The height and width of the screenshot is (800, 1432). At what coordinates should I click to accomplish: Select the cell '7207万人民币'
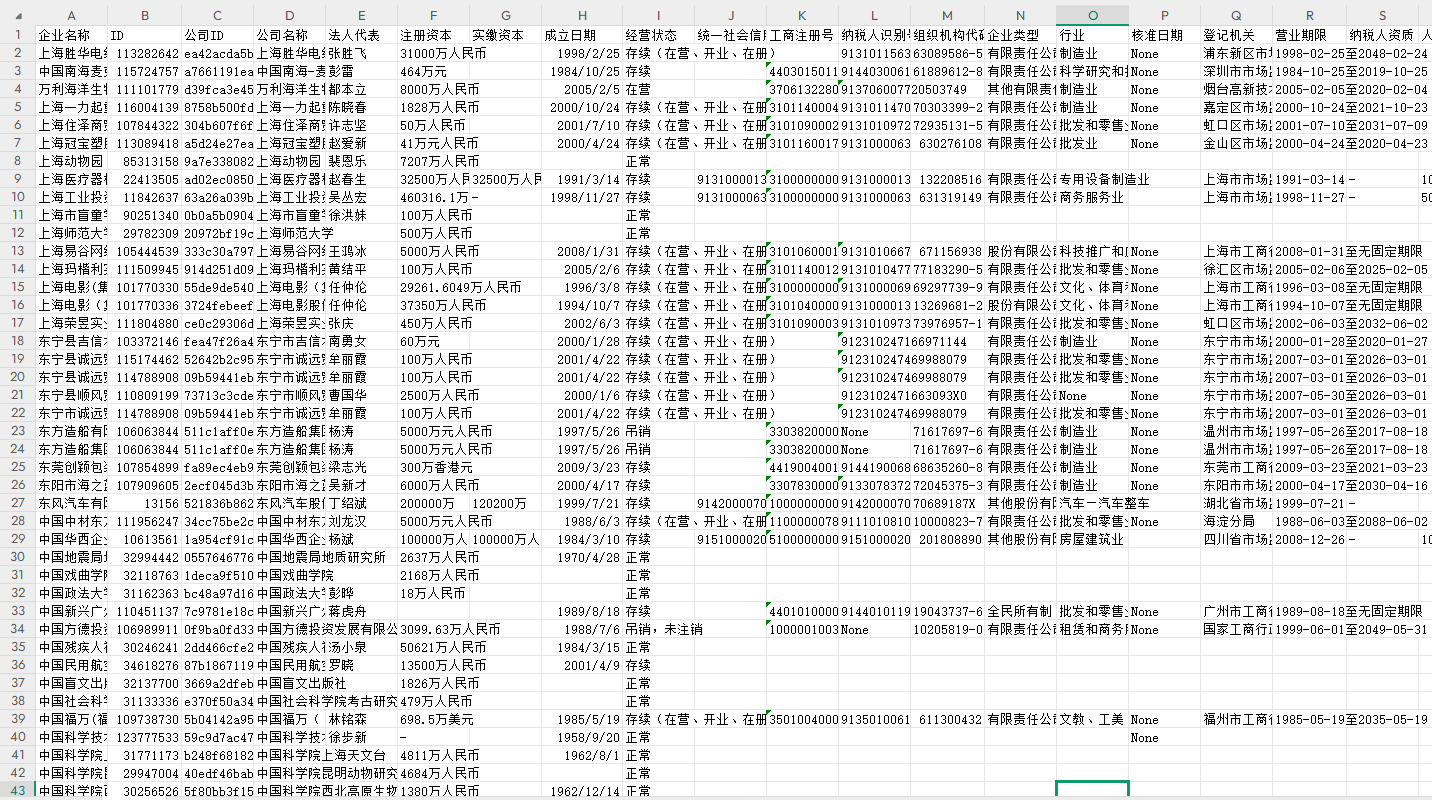(x=433, y=161)
